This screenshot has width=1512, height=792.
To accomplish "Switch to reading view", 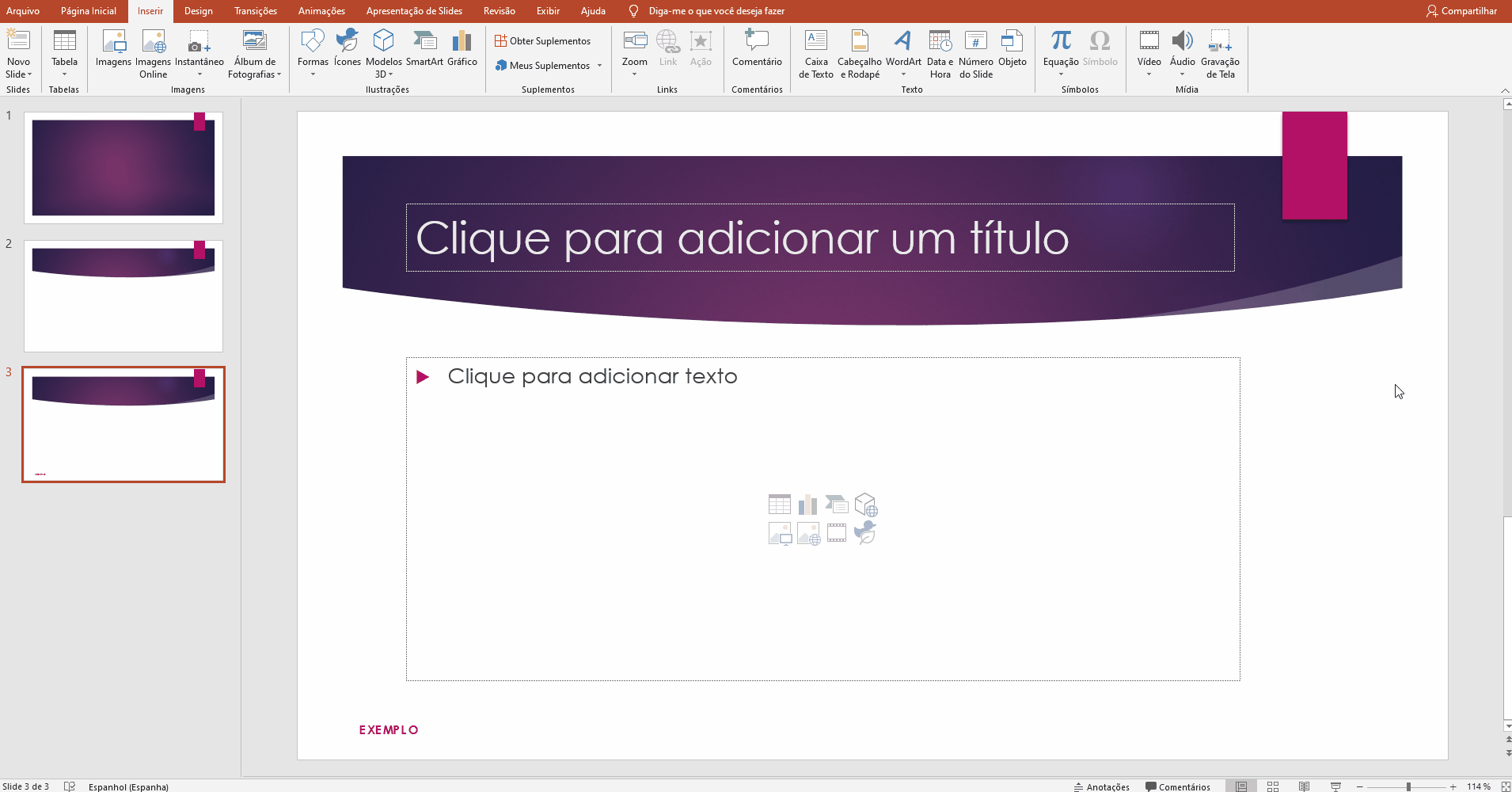I will coord(1304,786).
